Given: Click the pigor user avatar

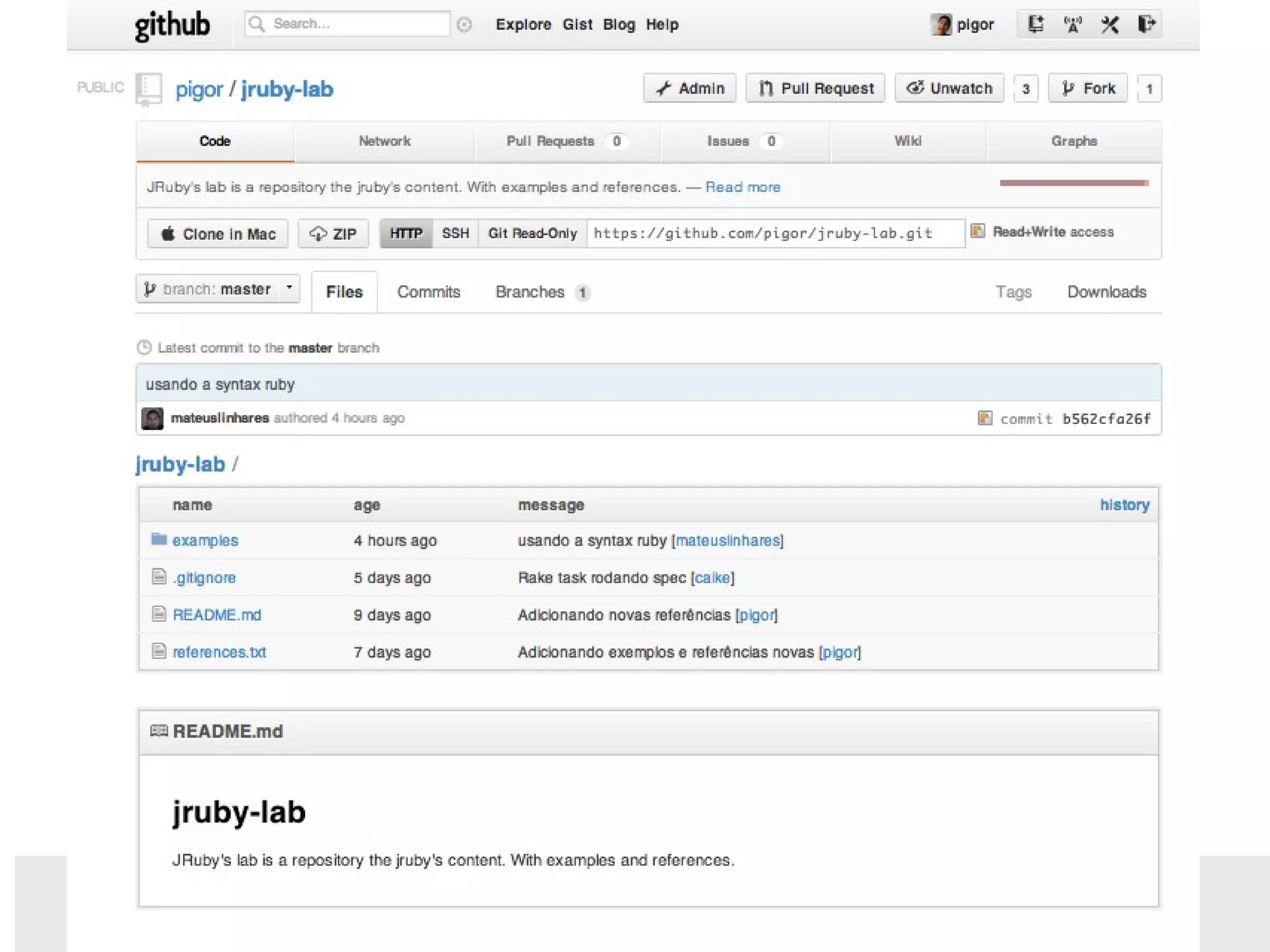Looking at the screenshot, I should [x=941, y=25].
